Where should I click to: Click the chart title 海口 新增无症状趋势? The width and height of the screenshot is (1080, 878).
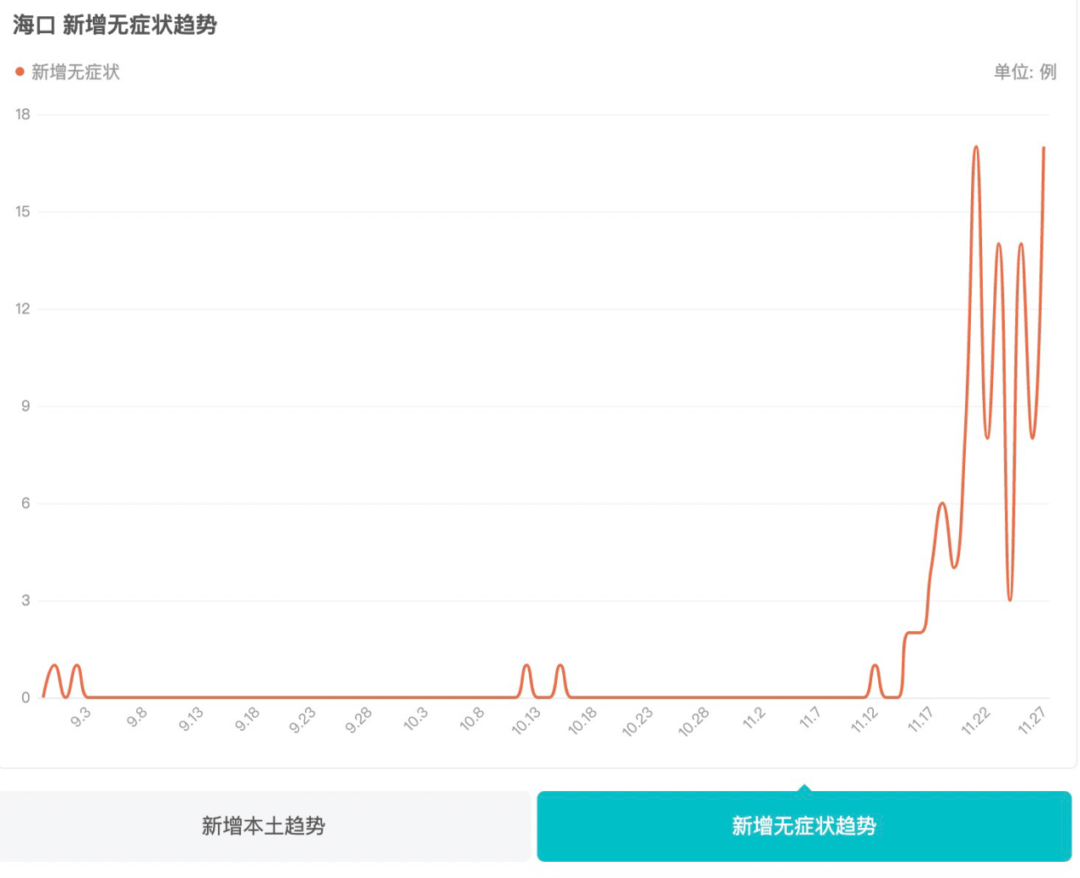[x=115, y=26]
